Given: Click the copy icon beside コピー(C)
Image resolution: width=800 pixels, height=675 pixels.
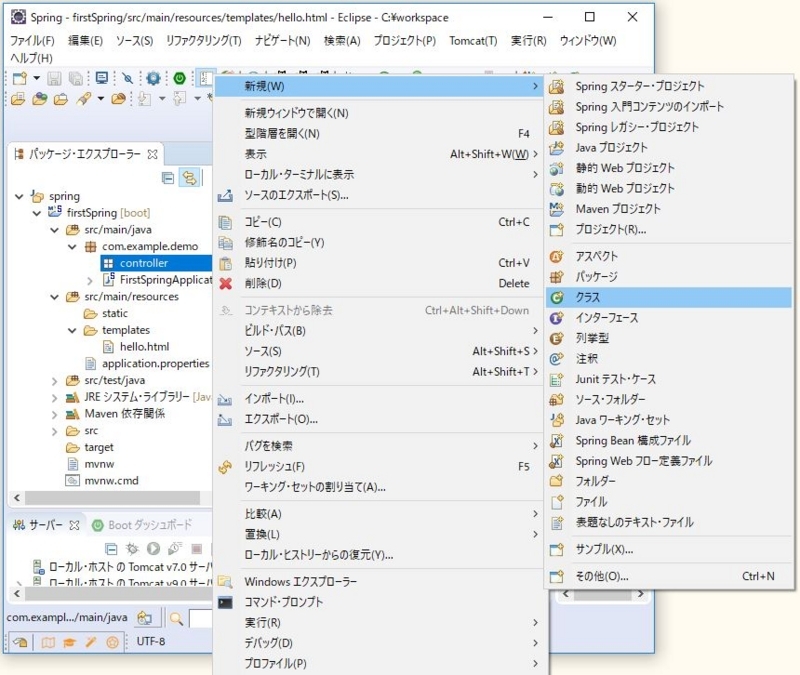Looking at the screenshot, I should pyautogui.click(x=225, y=222).
